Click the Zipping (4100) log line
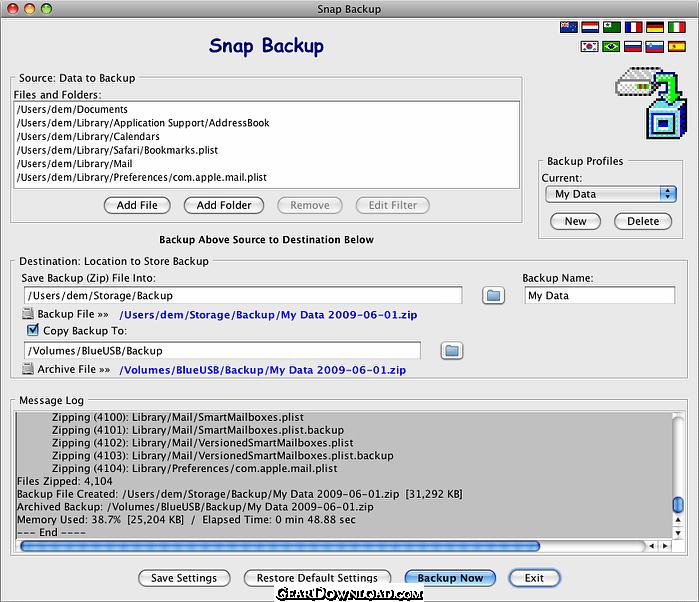This screenshot has height=602, width=699. pos(178,417)
